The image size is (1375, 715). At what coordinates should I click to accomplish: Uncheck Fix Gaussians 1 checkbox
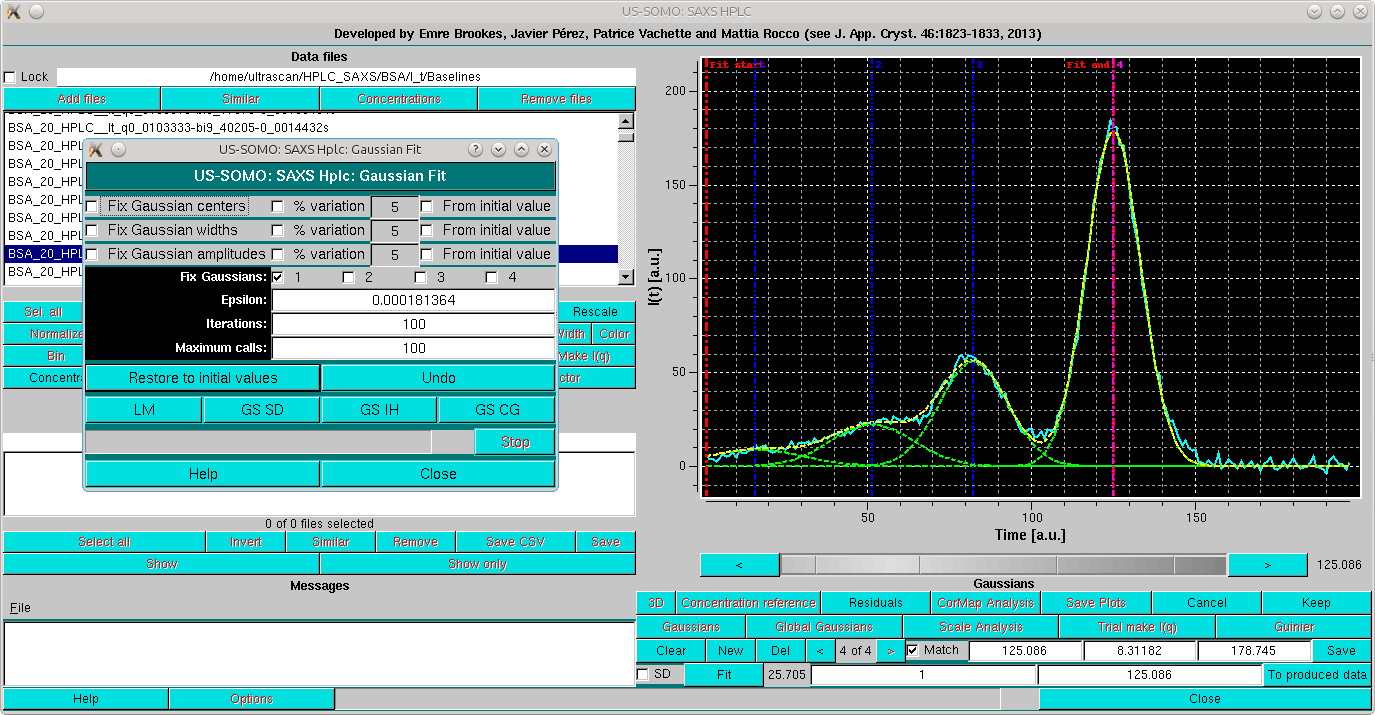click(x=278, y=277)
